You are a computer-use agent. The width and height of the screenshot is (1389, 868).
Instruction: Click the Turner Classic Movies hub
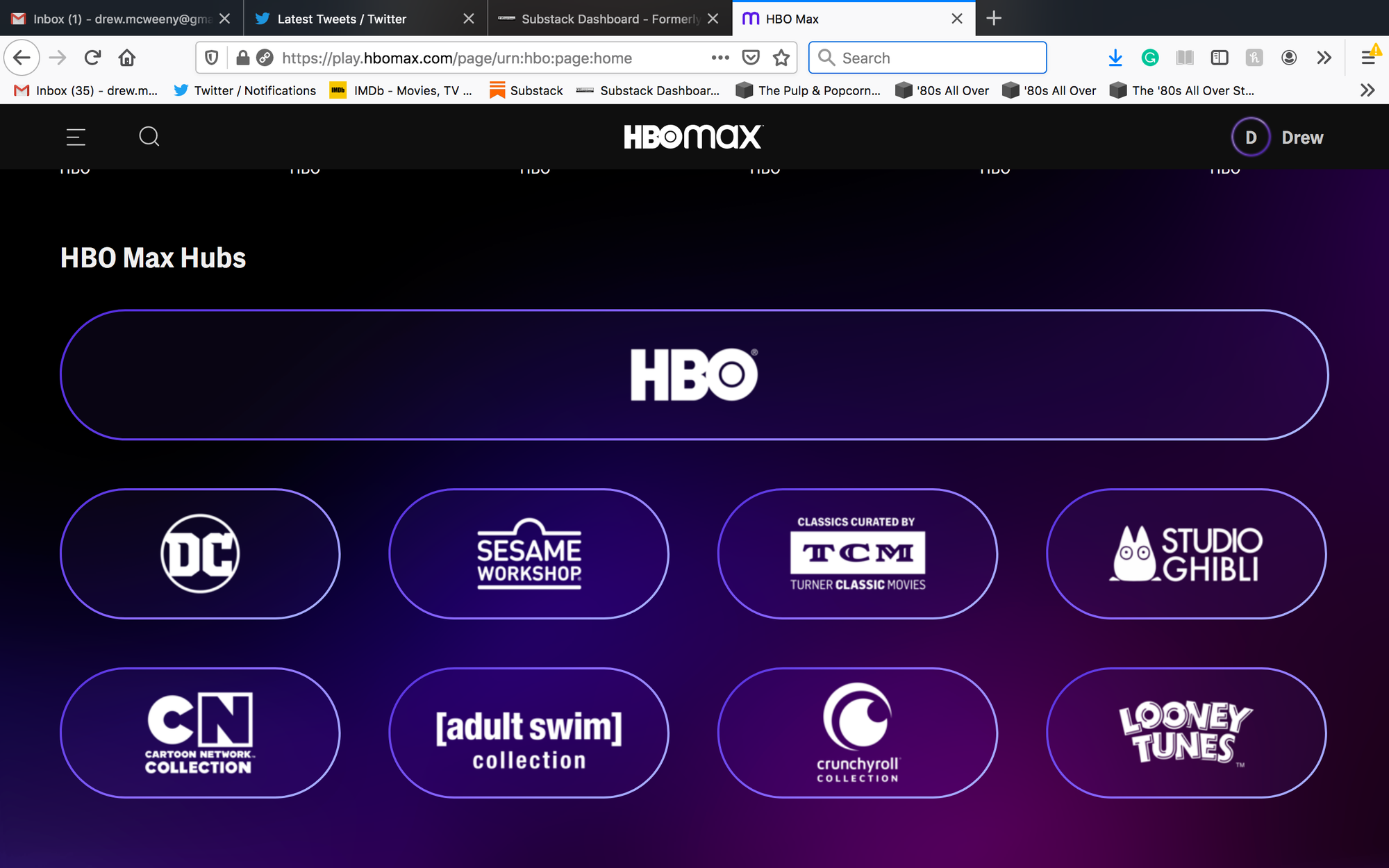(x=857, y=553)
